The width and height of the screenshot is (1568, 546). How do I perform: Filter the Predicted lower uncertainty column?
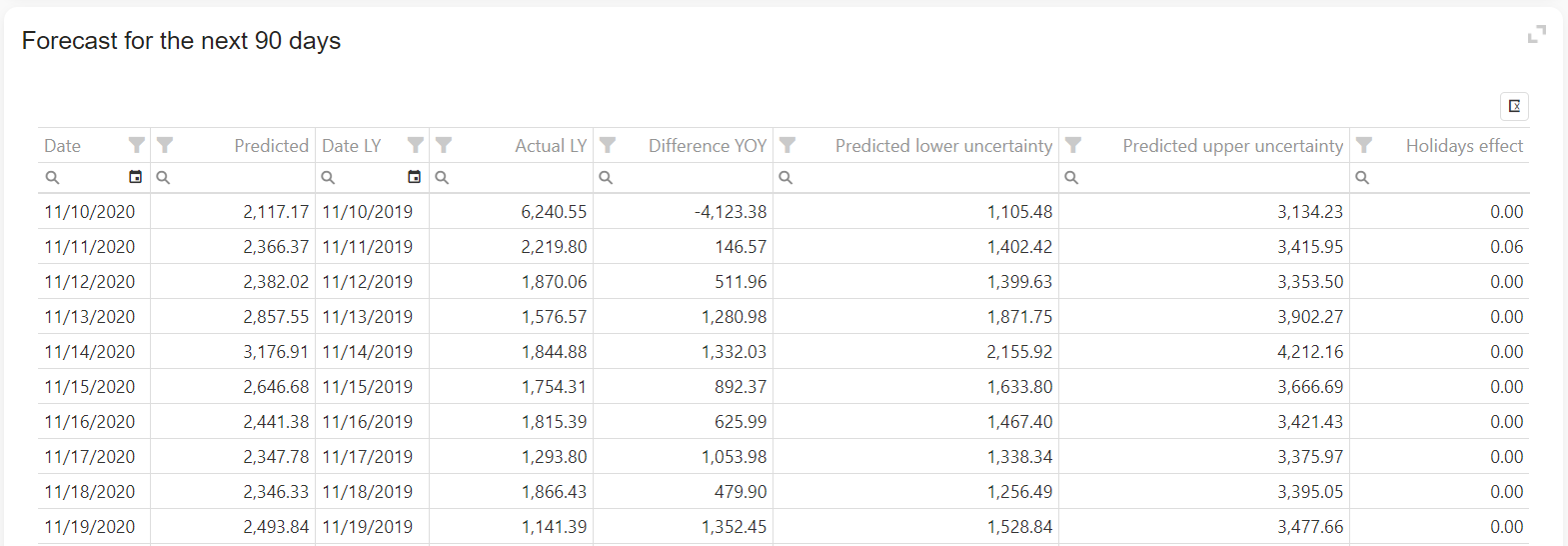click(x=787, y=146)
